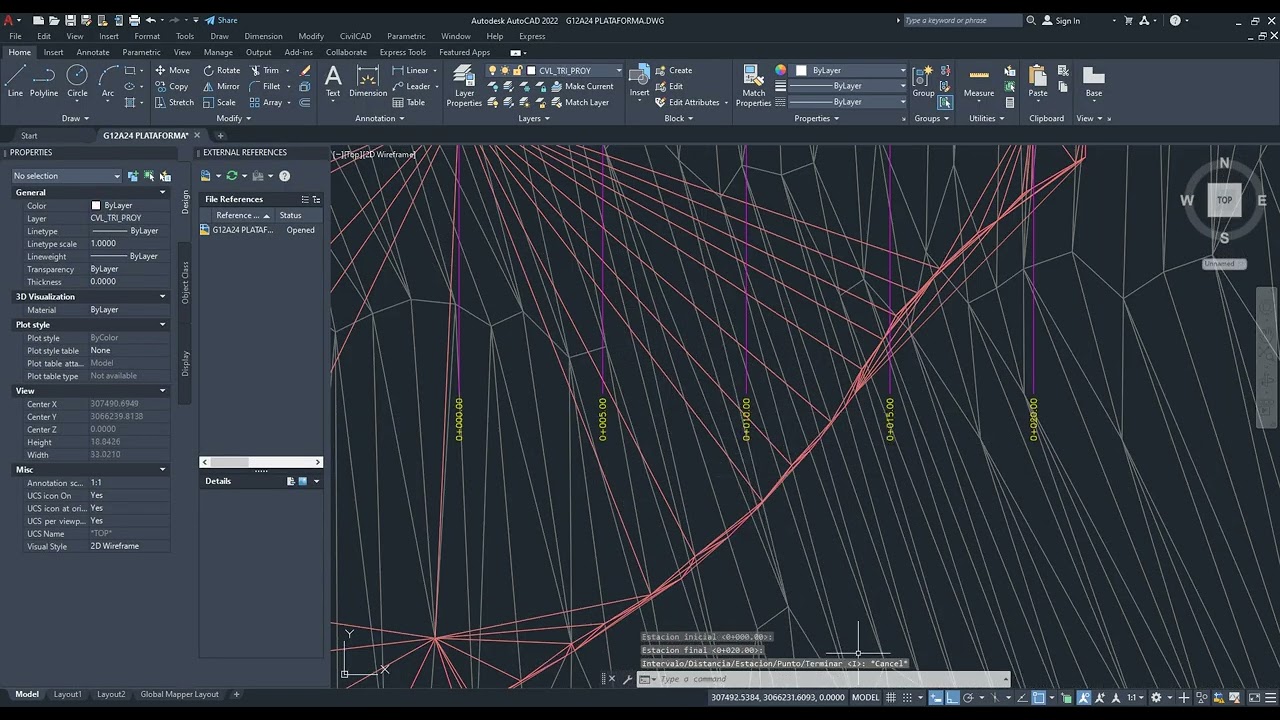Click the Erase tool icon

point(305,70)
